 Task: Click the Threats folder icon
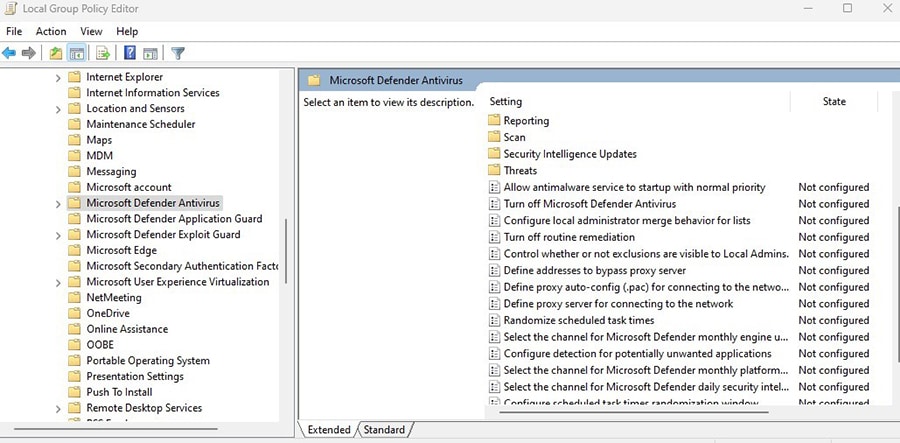tap(494, 170)
